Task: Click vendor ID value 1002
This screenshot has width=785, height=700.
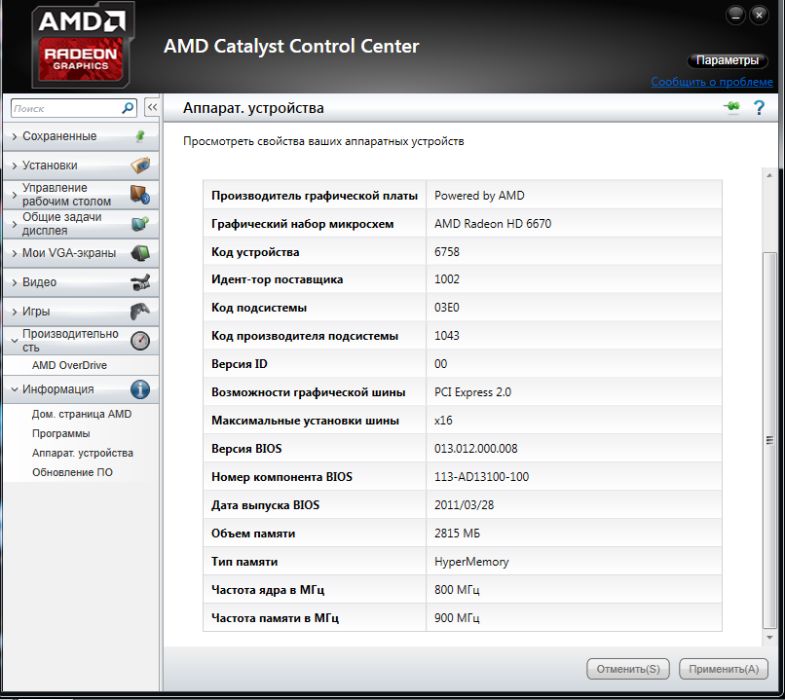Action: pyautogui.click(x=447, y=279)
